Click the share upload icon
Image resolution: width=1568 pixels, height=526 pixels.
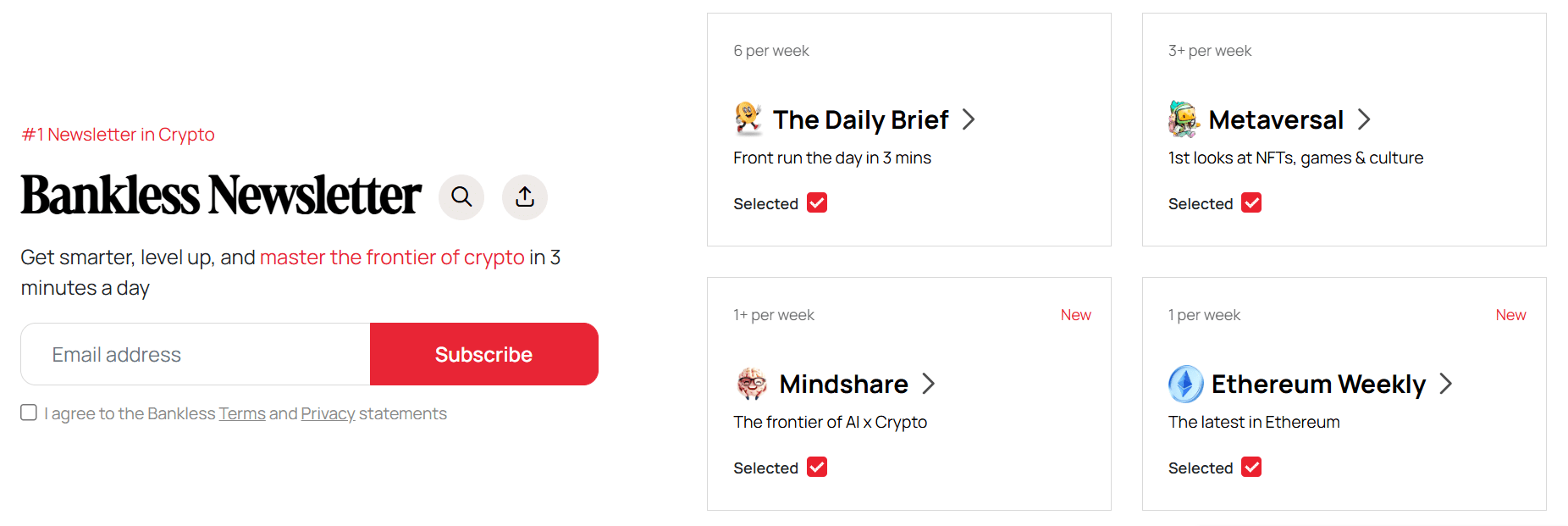tap(525, 197)
